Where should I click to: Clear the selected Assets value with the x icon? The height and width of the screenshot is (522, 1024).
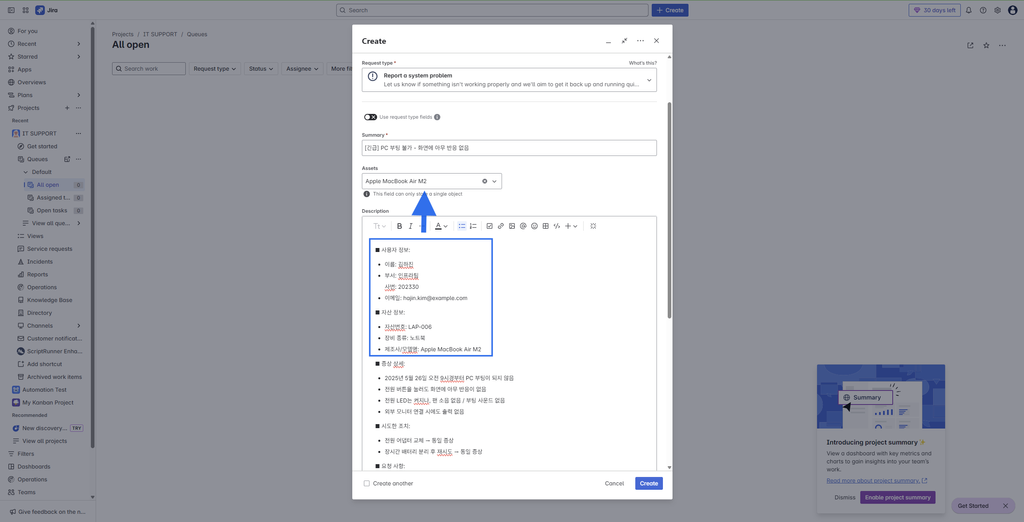(x=485, y=181)
